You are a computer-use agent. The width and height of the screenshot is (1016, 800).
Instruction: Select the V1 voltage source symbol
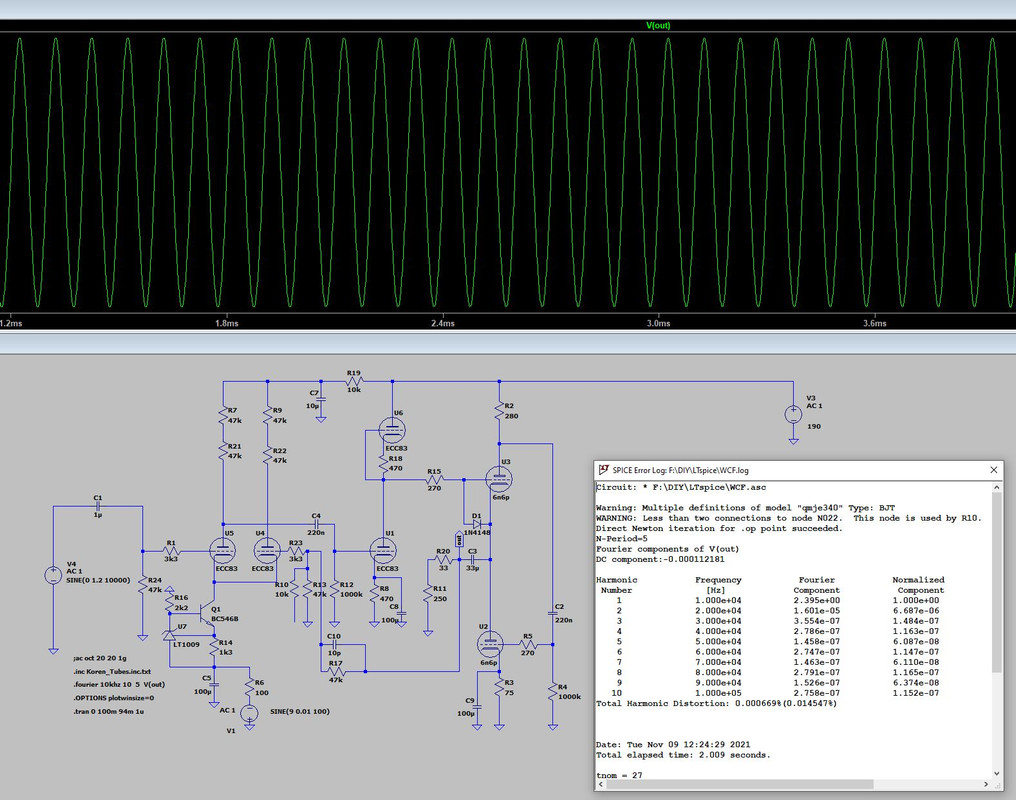pyautogui.click(x=249, y=713)
